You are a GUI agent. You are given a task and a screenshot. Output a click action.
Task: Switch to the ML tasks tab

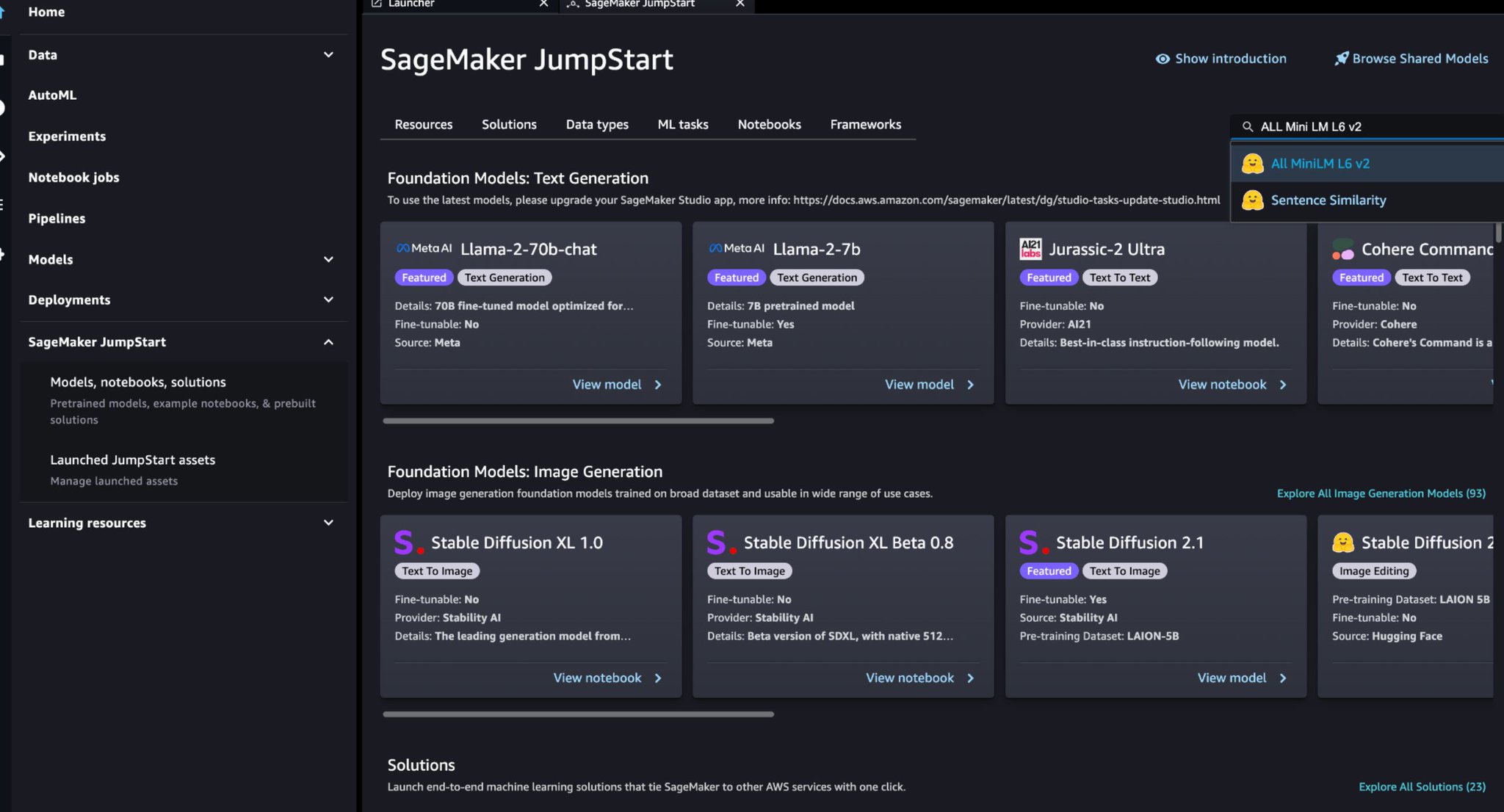(683, 125)
